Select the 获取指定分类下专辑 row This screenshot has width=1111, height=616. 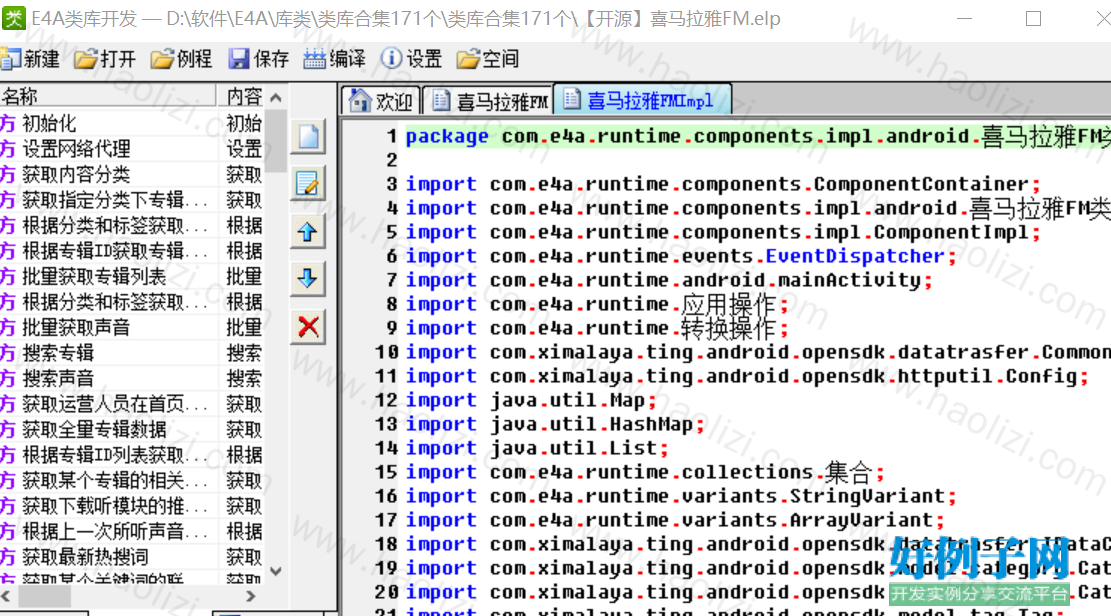pyautogui.click(x=132, y=200)
